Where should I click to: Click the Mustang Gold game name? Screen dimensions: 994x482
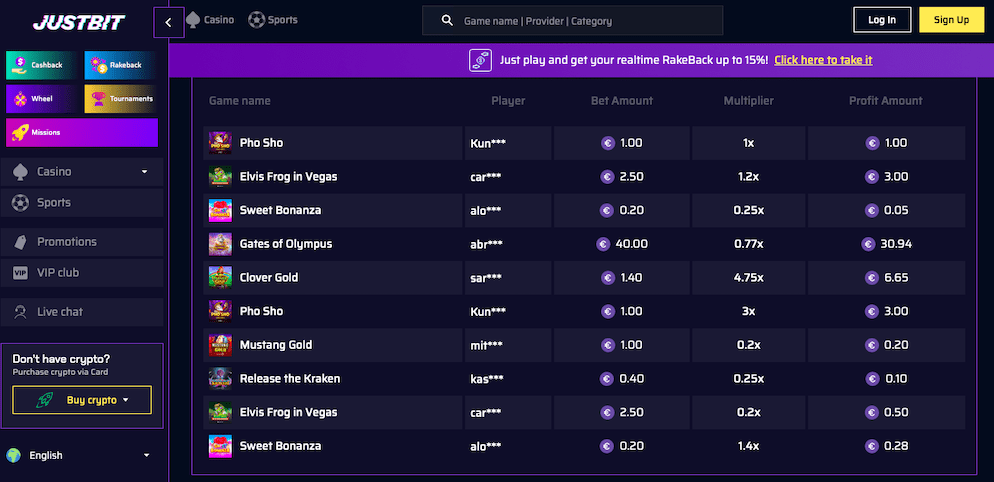pyautogui.click(x=276, y=345)
